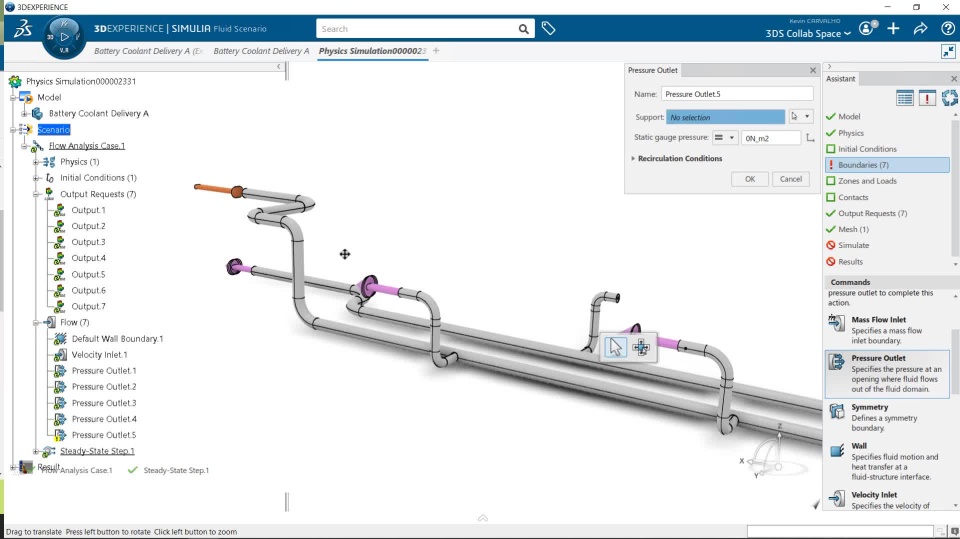Click the Support No selection field
Image resolution: width=960 pixels, height=539 pixels.
pyautogui.click(x=726, y=116)
